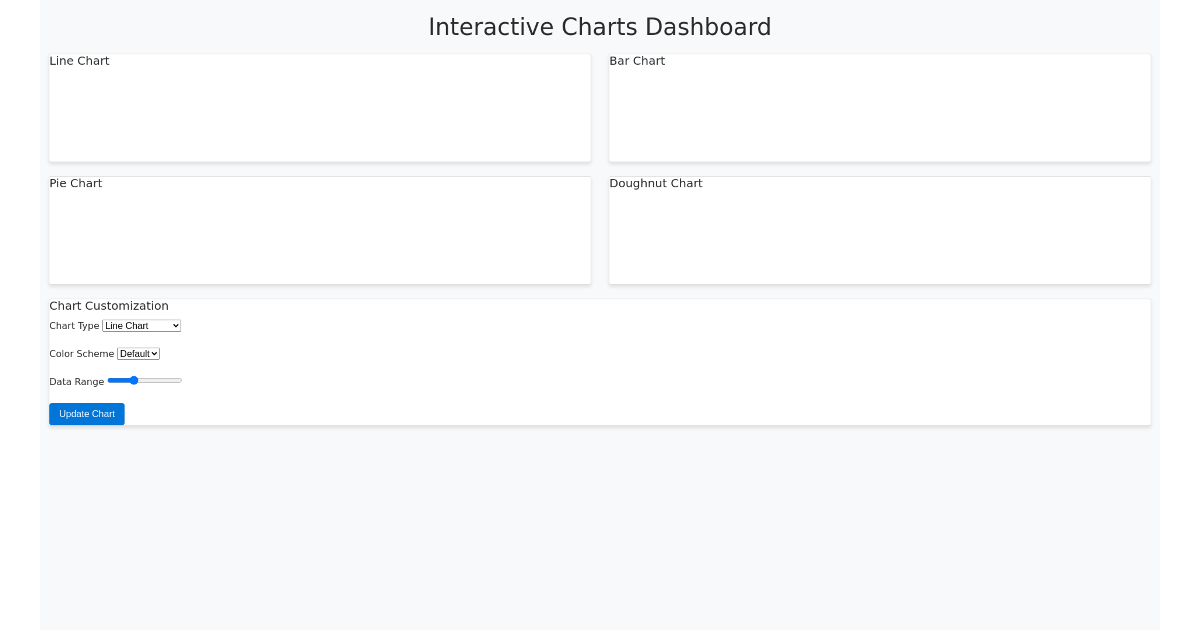1200x630 pixels.
Task: Adjust the Data Range slider handle
Action: pos(133,380)
